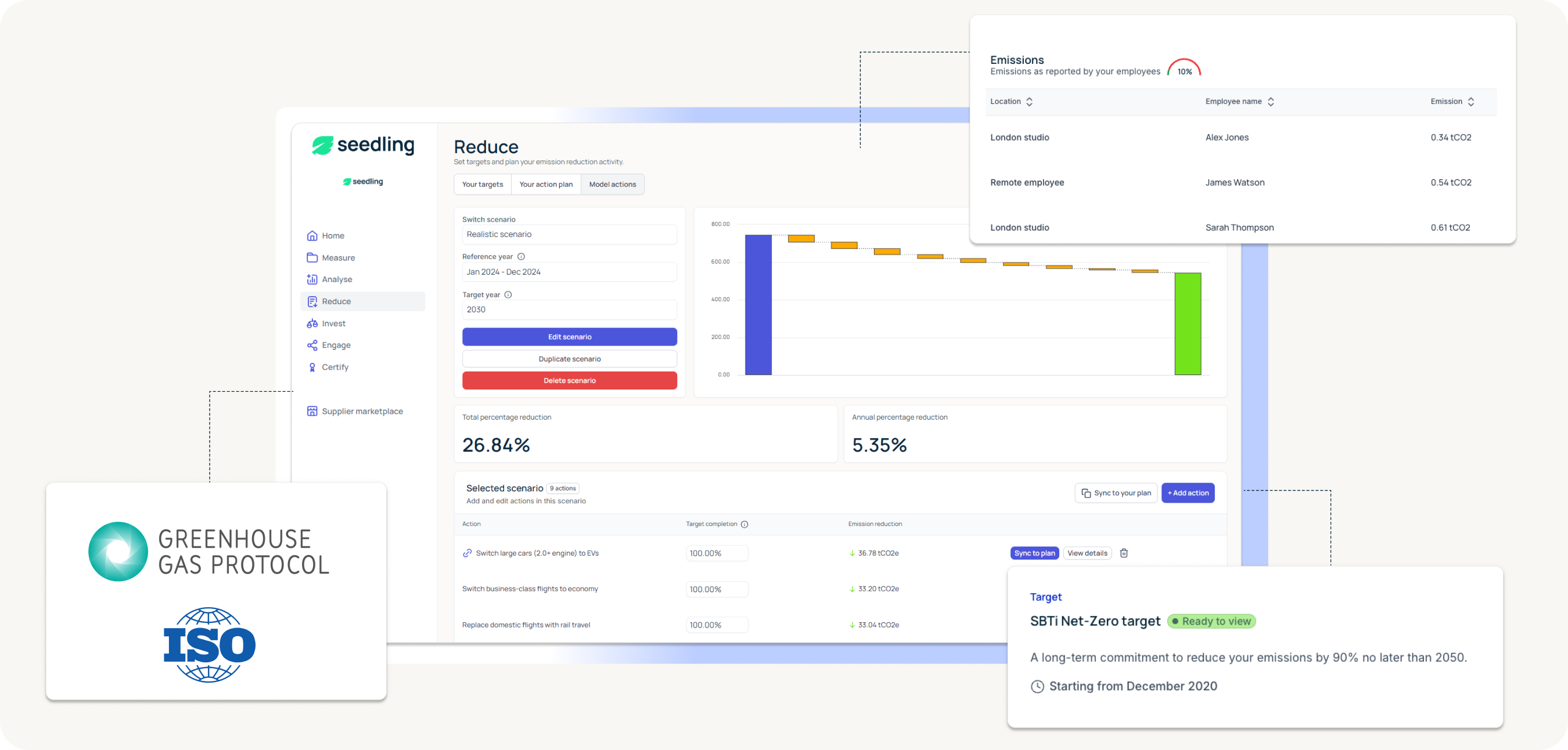Open the Measure folder icon
This screenshot has width=1568, height=750.
point(312,257)
